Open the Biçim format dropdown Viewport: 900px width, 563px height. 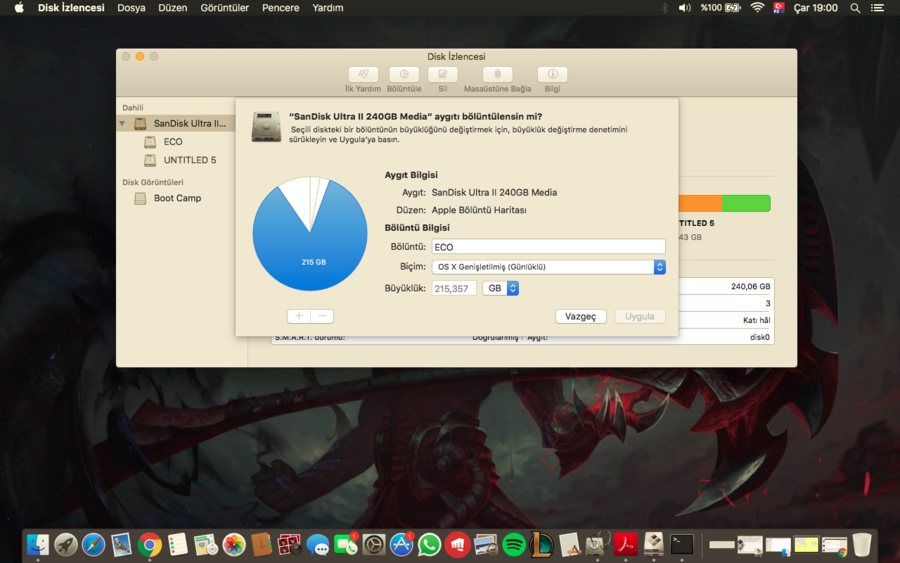pos(548,267)
